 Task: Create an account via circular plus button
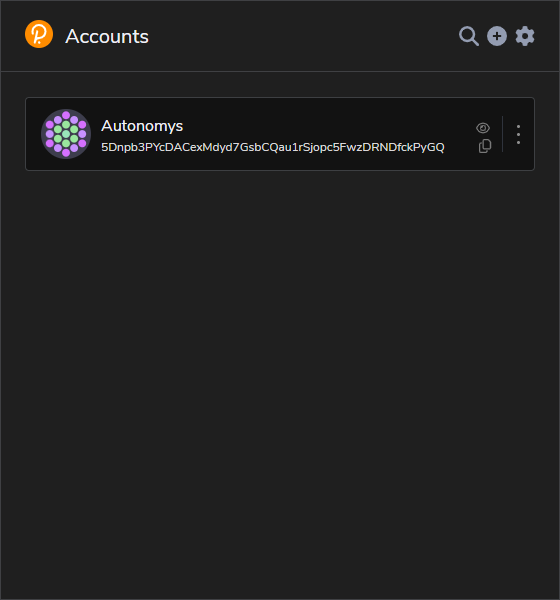click(x=497, y=36)
